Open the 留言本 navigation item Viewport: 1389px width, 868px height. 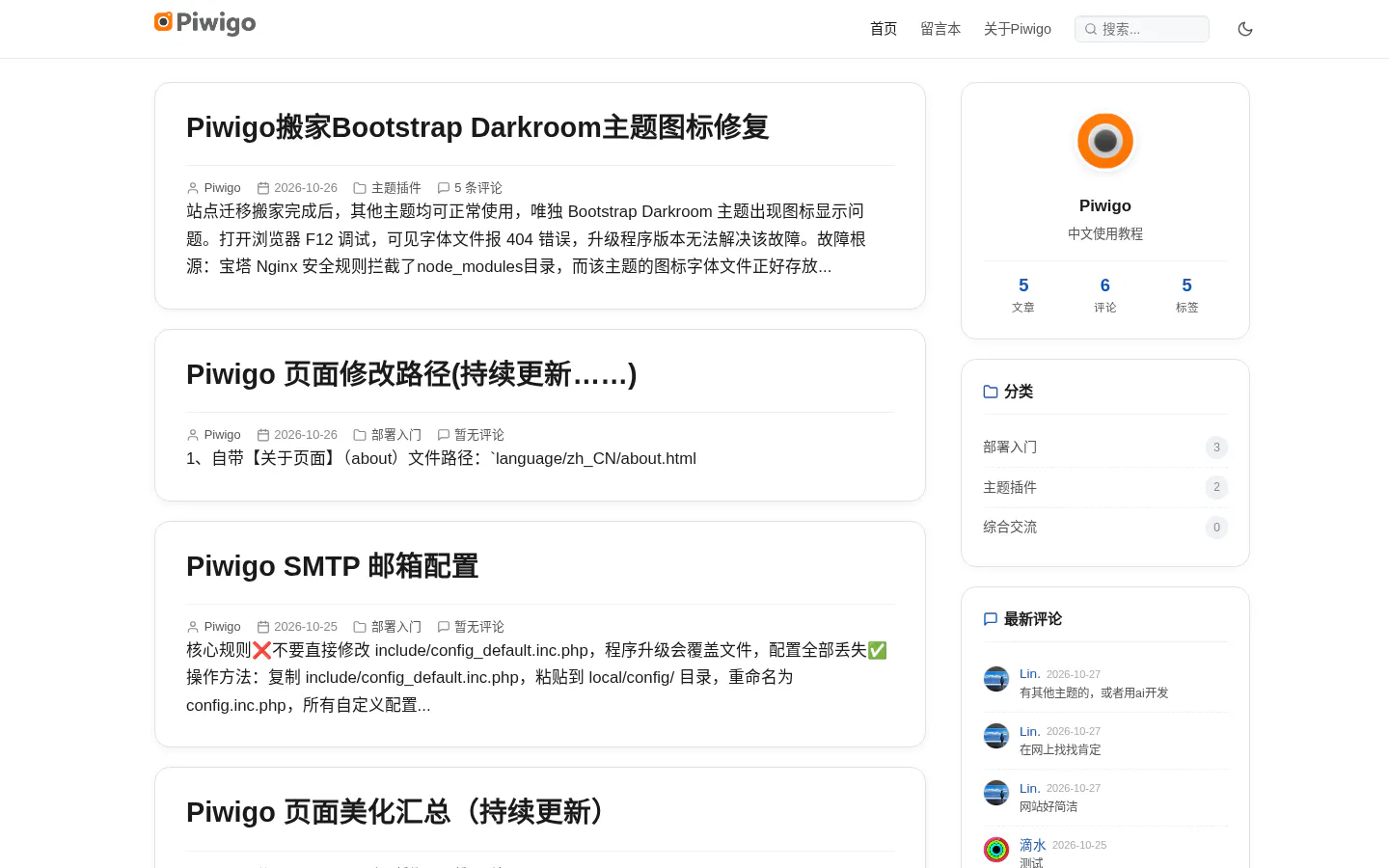pyautogui.click(x=940, y=29)
